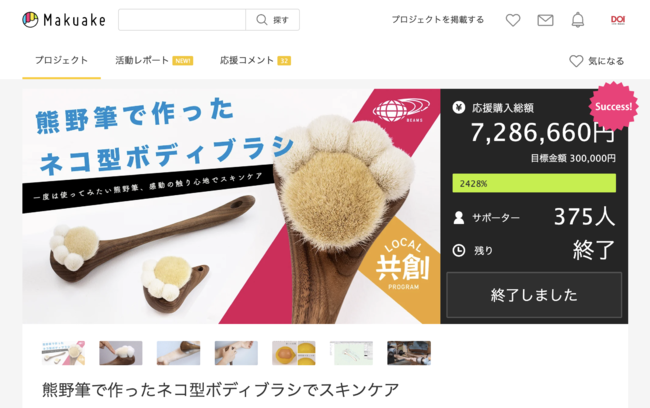Click the 終了しました button
The image size is (650, 408).
534,295
